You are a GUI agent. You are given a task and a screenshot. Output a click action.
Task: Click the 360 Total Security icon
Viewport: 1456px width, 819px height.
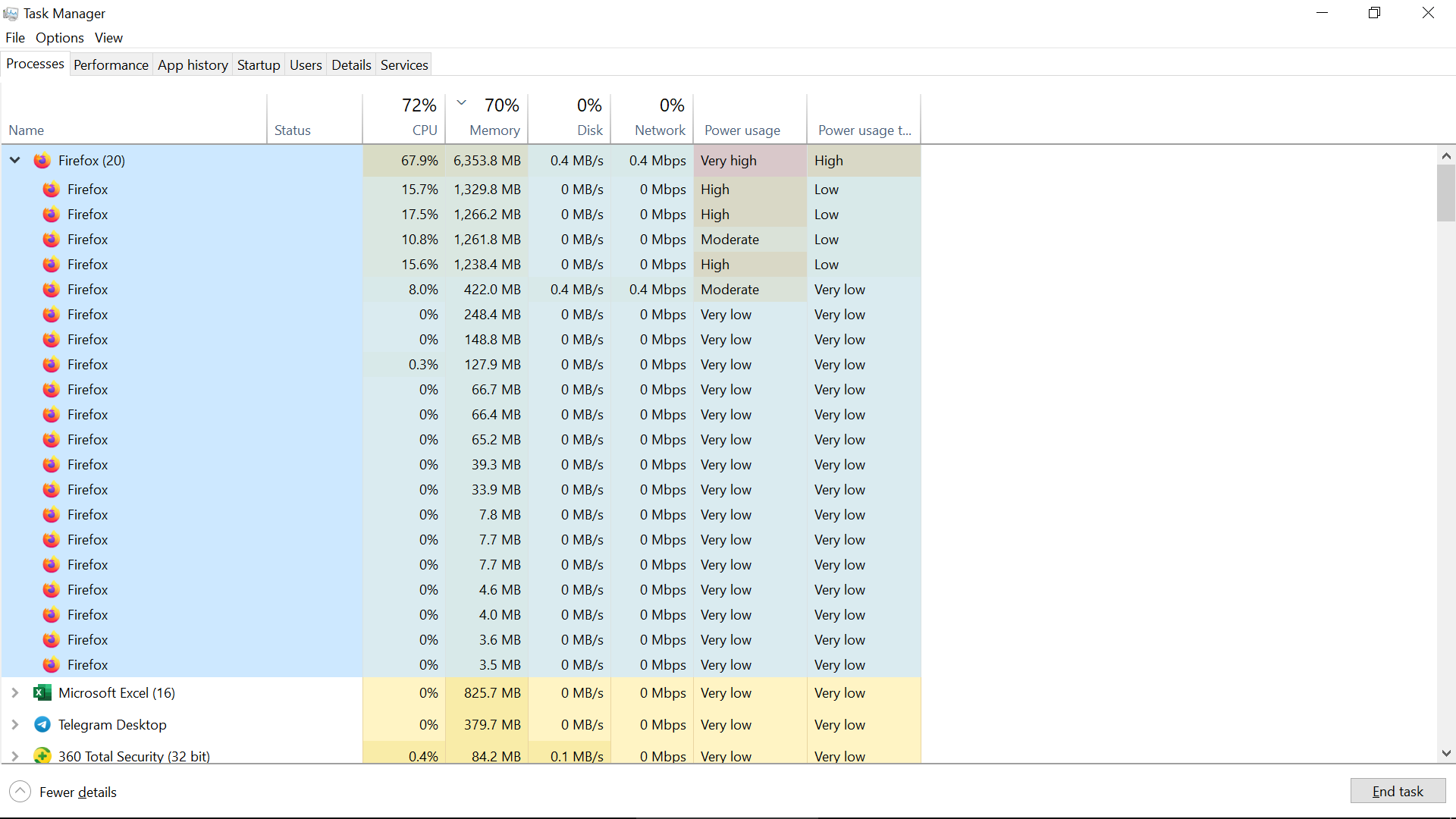pos(42,756)
